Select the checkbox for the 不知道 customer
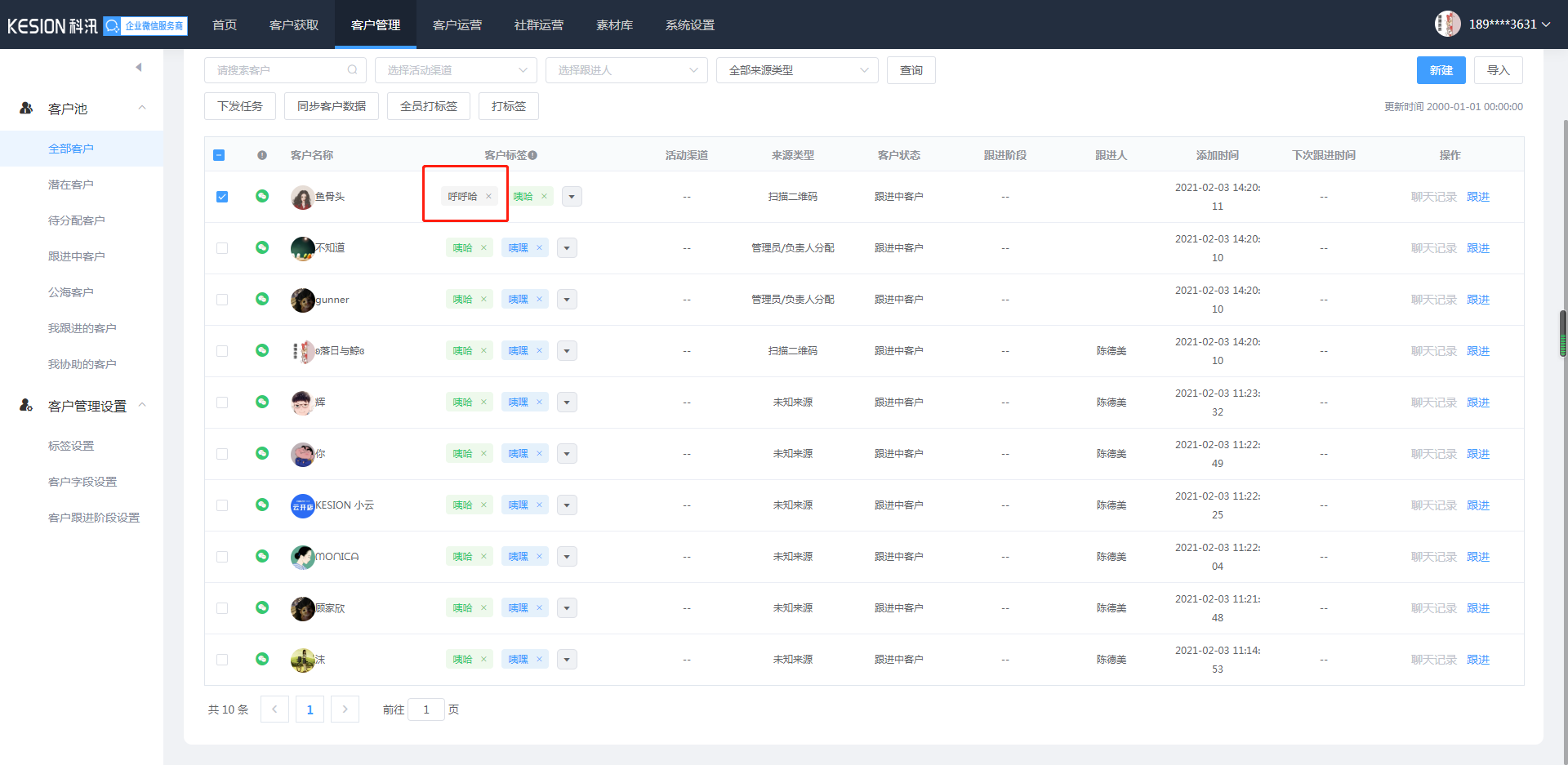The width and height of the screenshot is (1568, 765). click(x=222, y=248)
